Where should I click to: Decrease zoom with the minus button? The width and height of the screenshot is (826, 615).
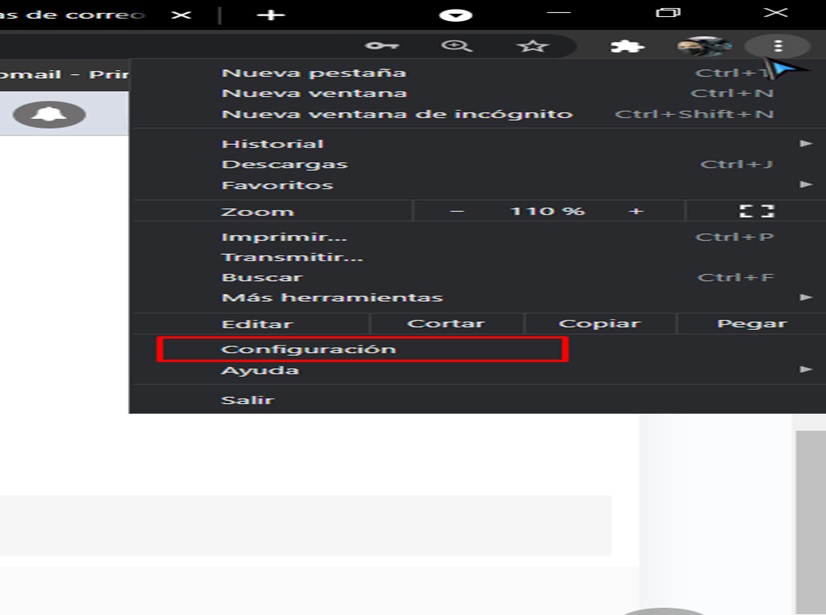[457, 211]
